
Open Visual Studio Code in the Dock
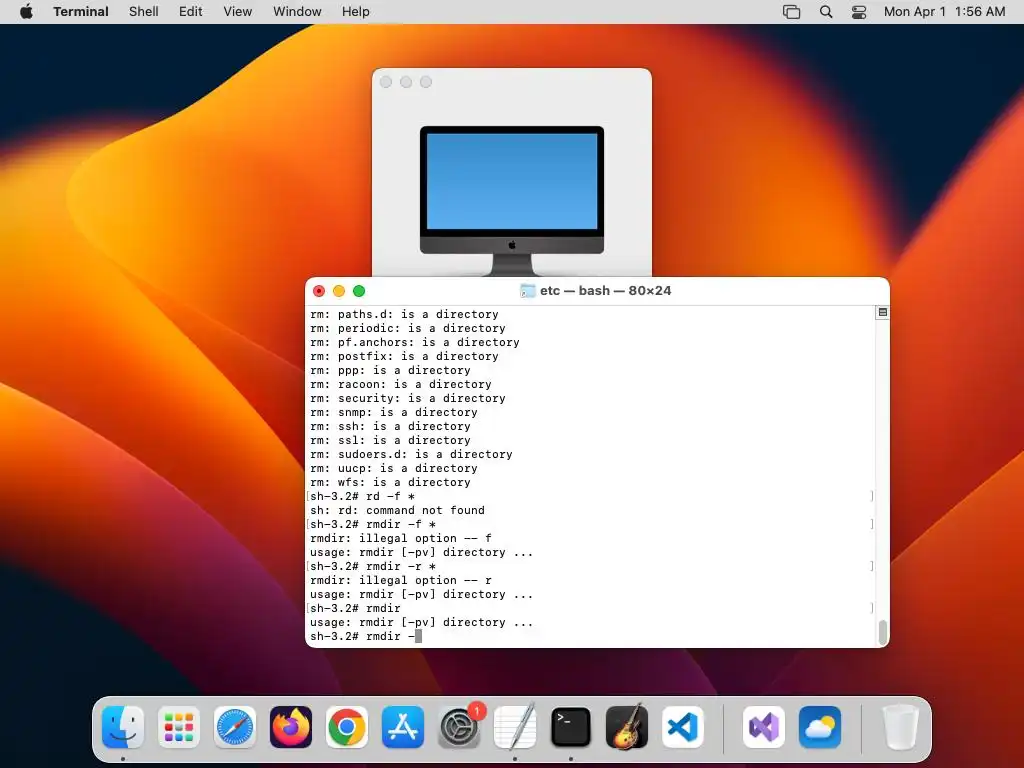683,727
